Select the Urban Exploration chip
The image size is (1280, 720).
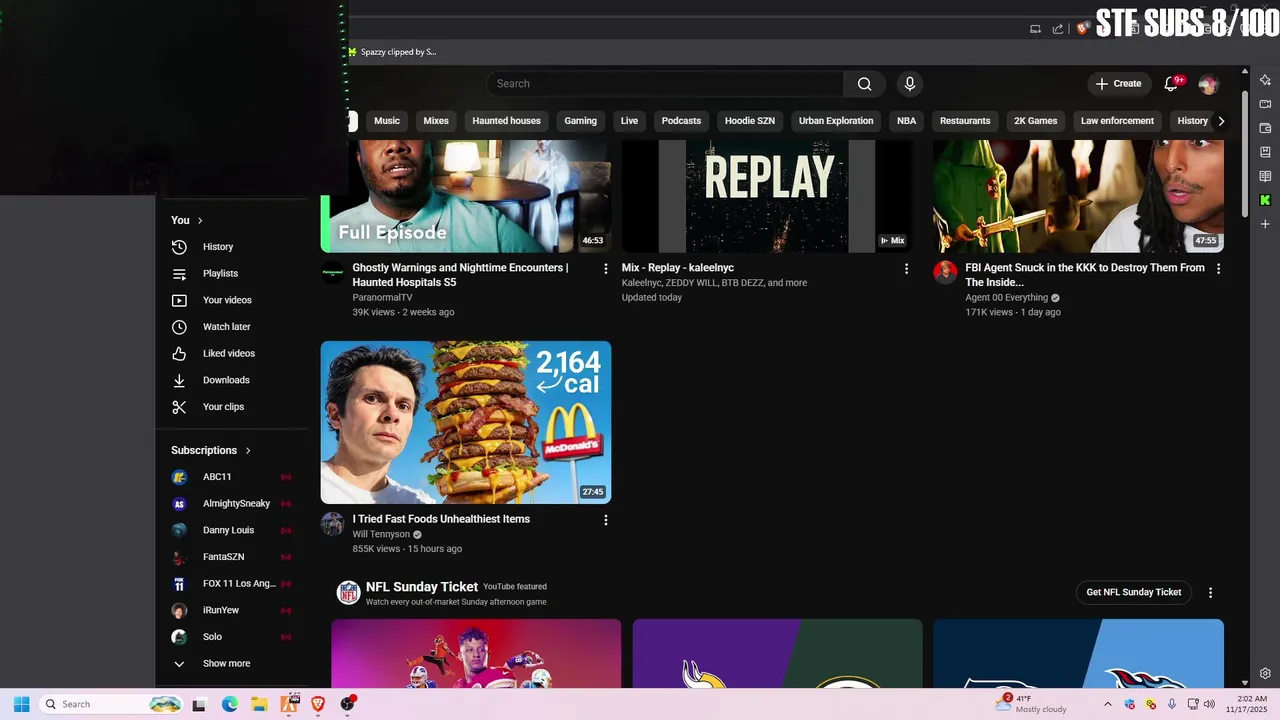(x=836, y=121)
